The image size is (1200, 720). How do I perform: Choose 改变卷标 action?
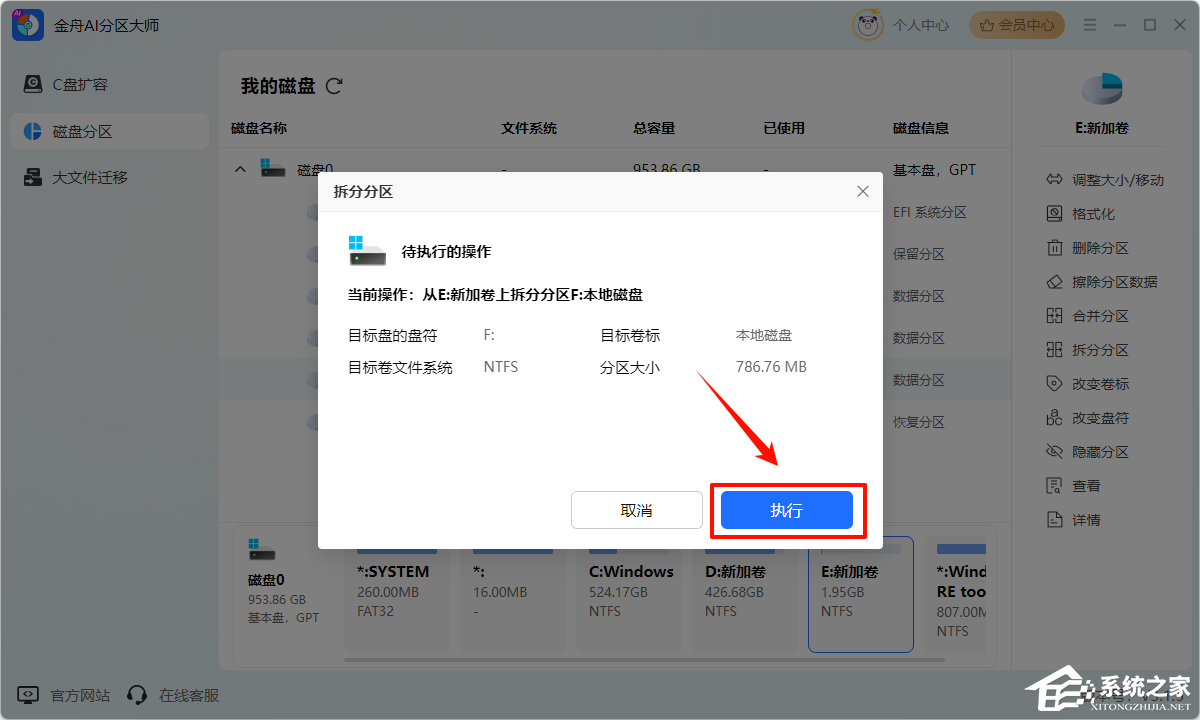(1087, 384)
